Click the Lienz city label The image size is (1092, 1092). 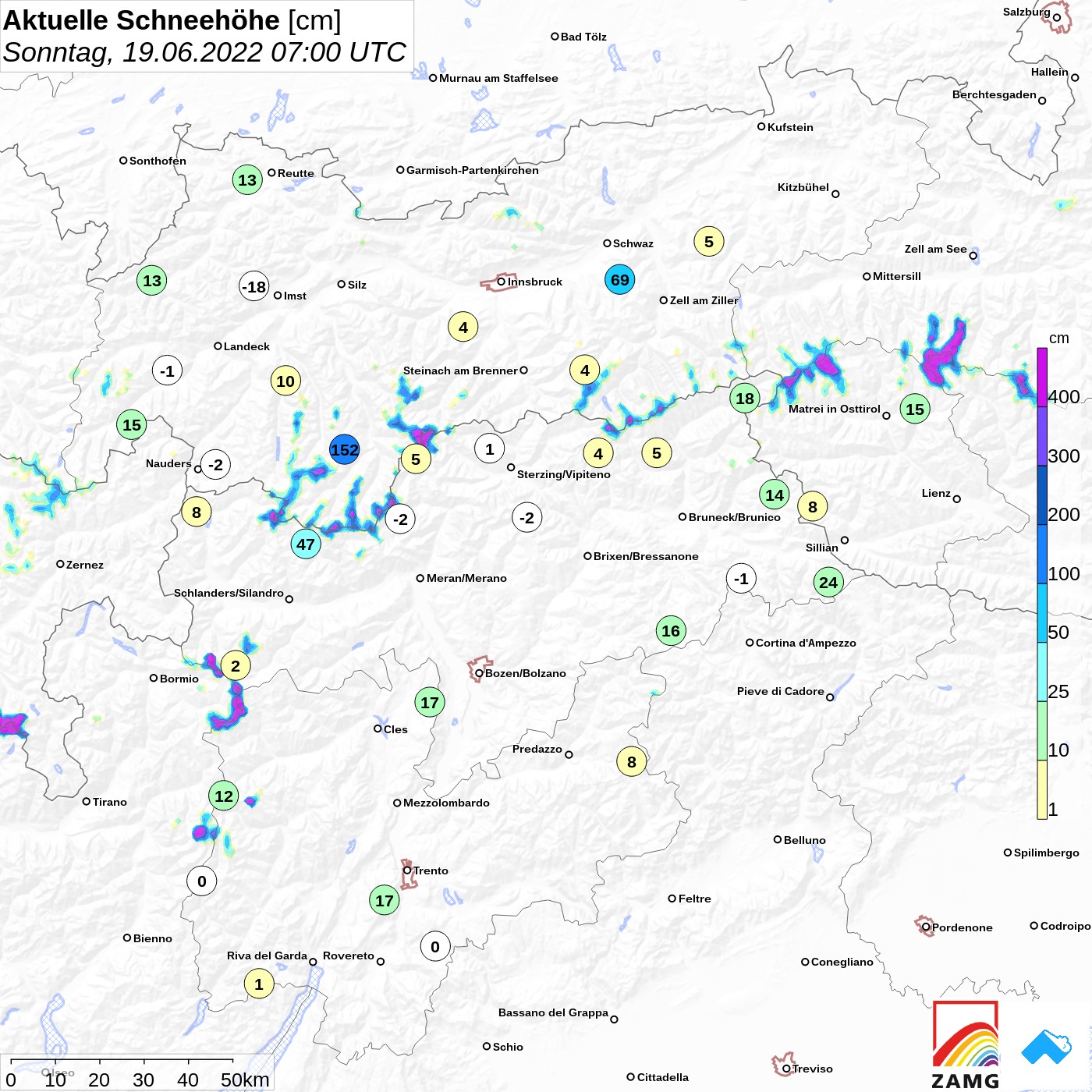coord(936,493)
